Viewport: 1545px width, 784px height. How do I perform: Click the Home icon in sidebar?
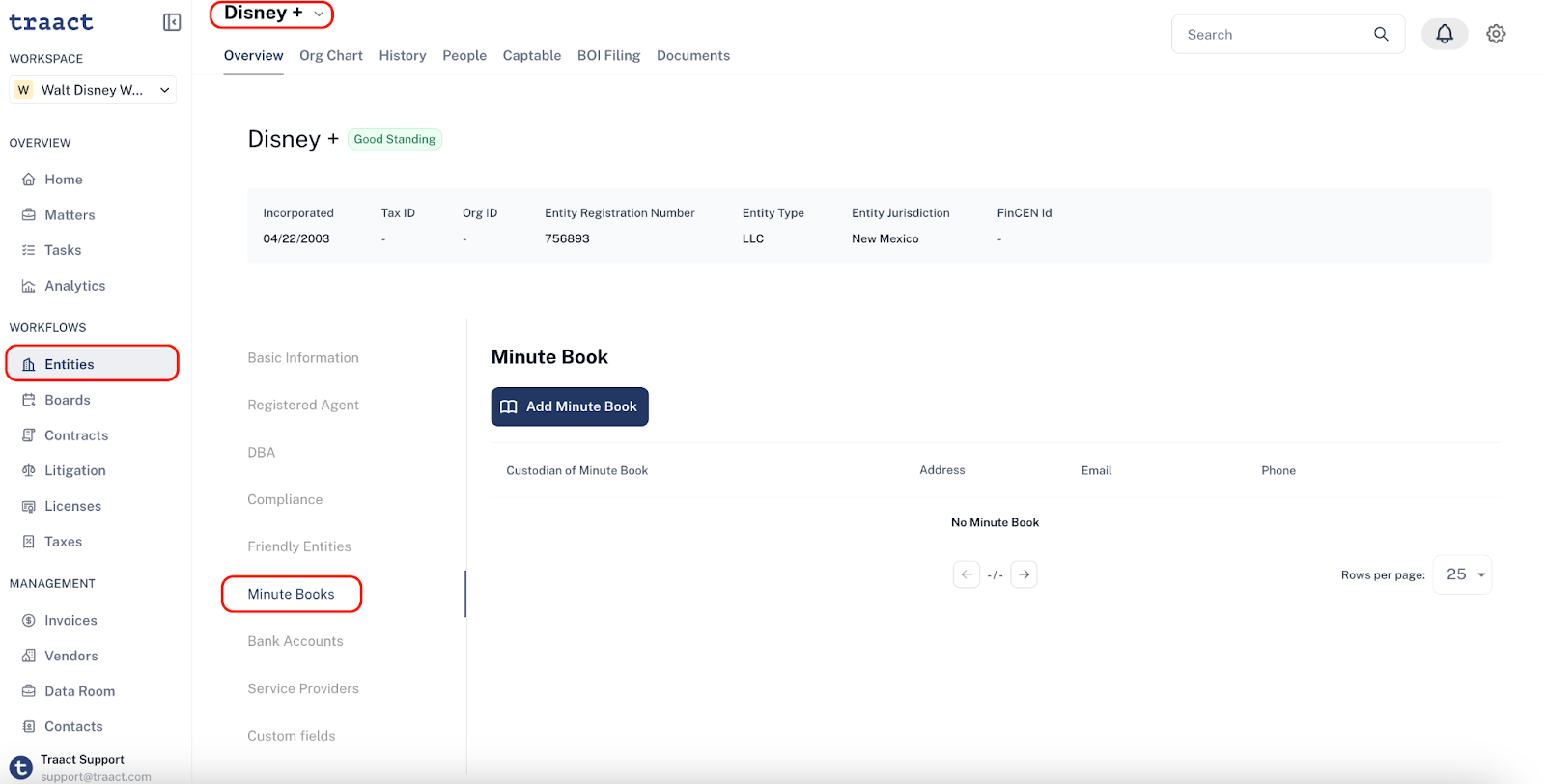(29, 180)
